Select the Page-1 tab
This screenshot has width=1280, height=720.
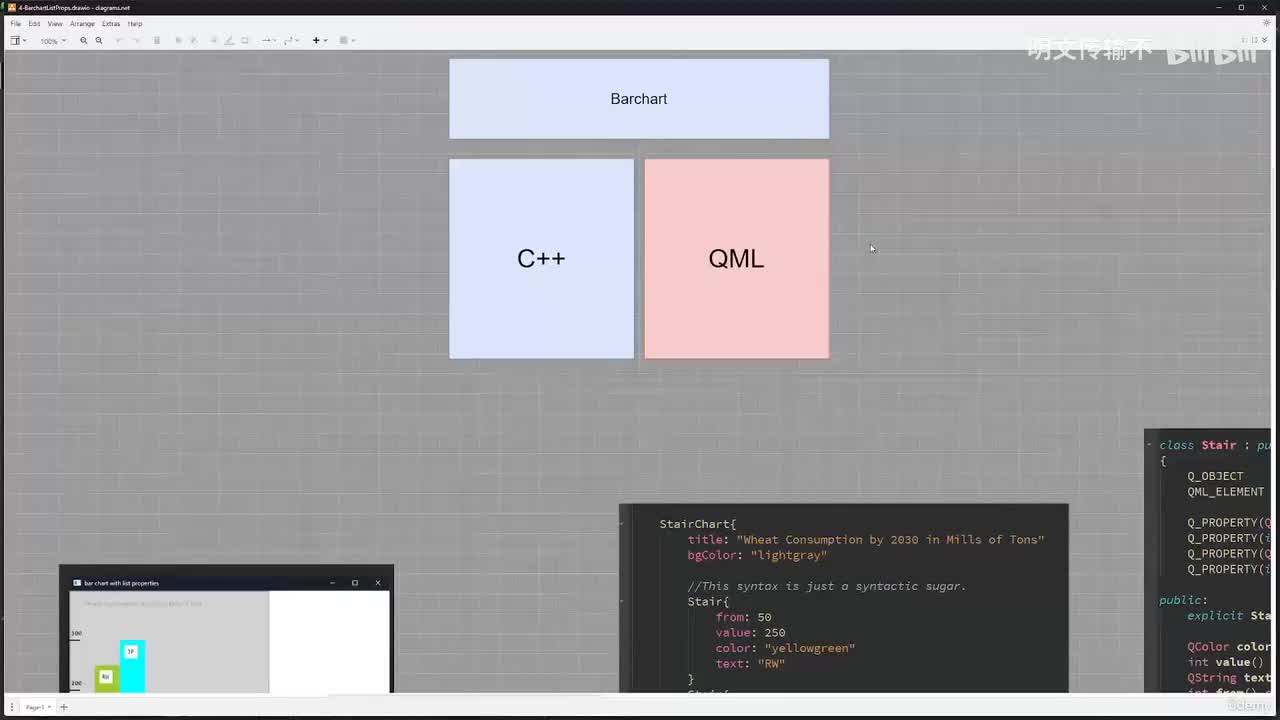(36, 707)
